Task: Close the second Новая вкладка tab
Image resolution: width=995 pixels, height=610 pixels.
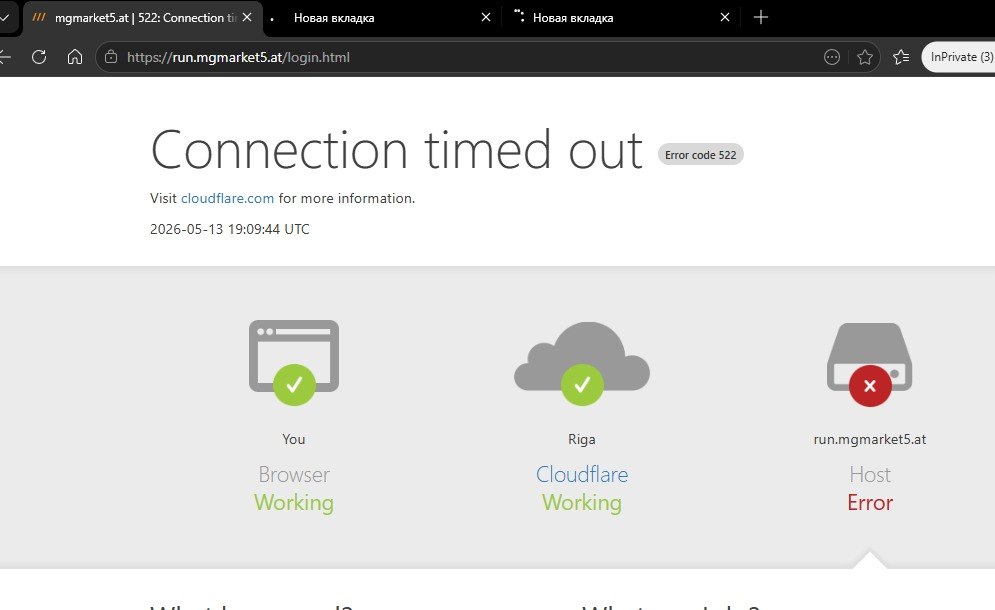Action: (x=725, y=18)
